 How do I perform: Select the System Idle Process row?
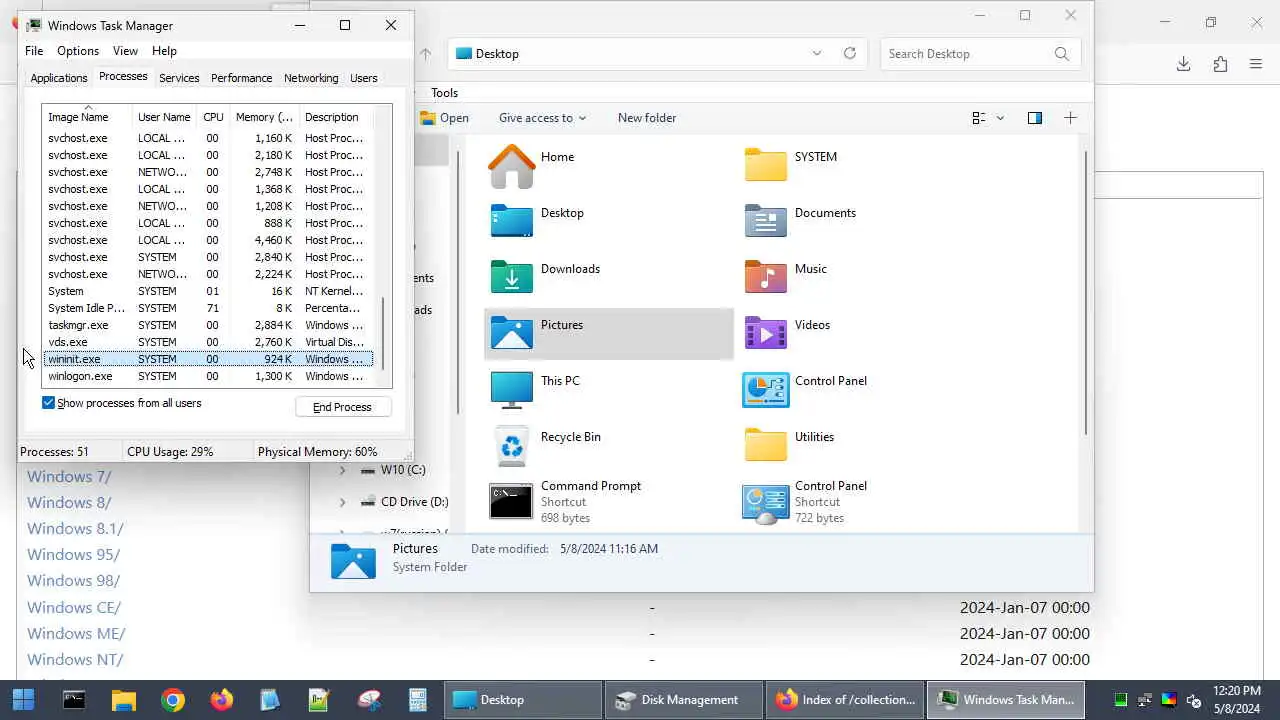tap(208, 308)
